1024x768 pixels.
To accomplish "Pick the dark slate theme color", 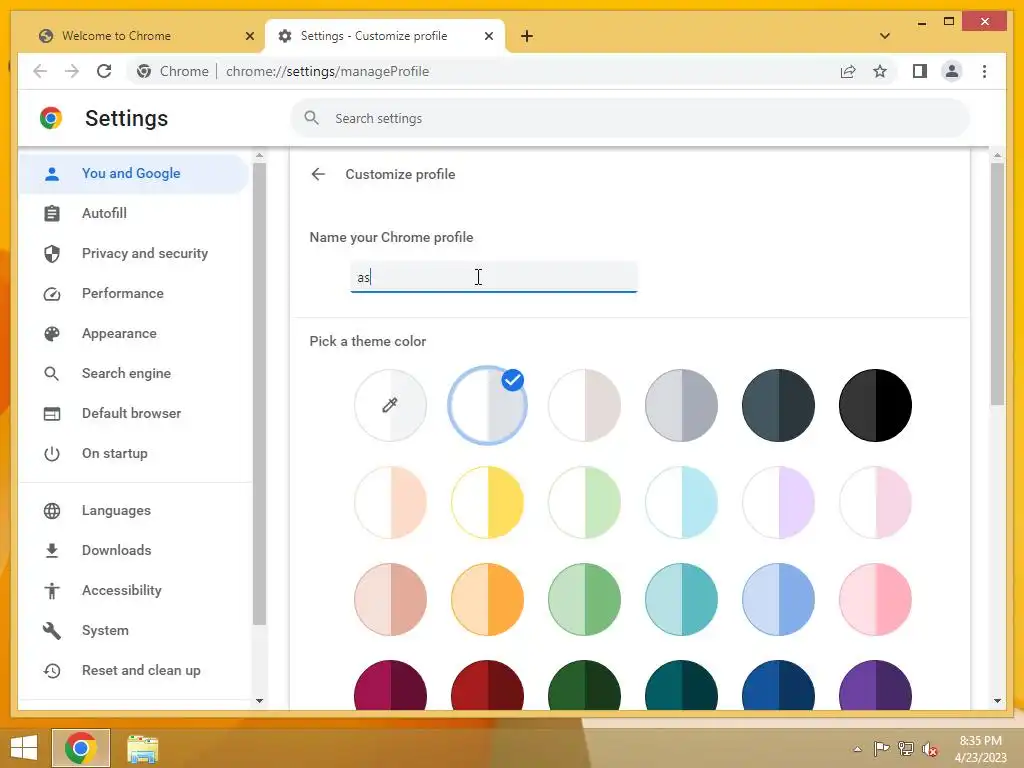I will (x=778, y=406).
